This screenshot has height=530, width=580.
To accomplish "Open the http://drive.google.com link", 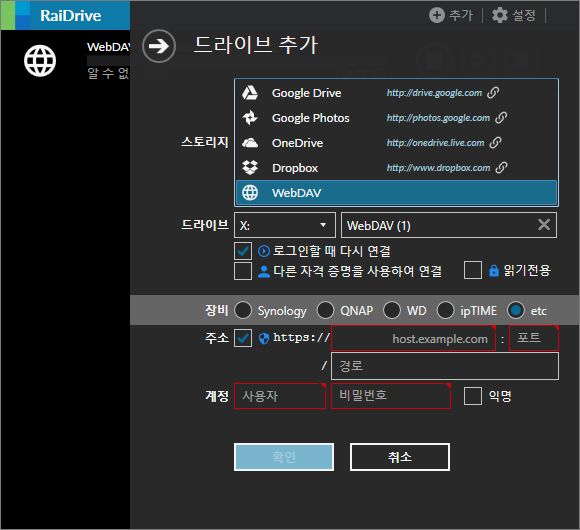I will click(434, 92).
